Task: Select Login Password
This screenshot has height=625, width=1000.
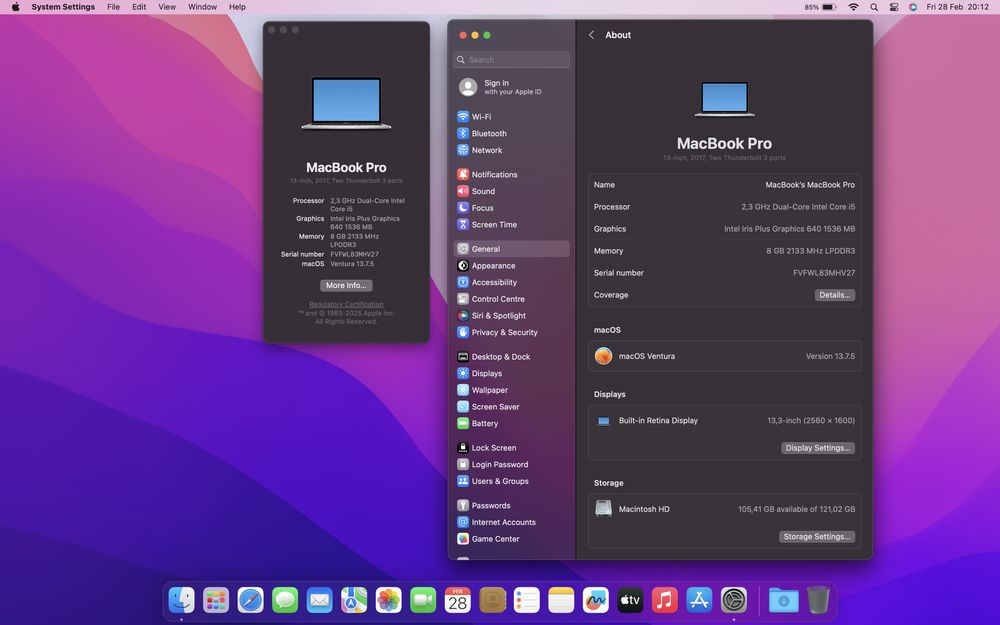Action: (x=511, y=464)
